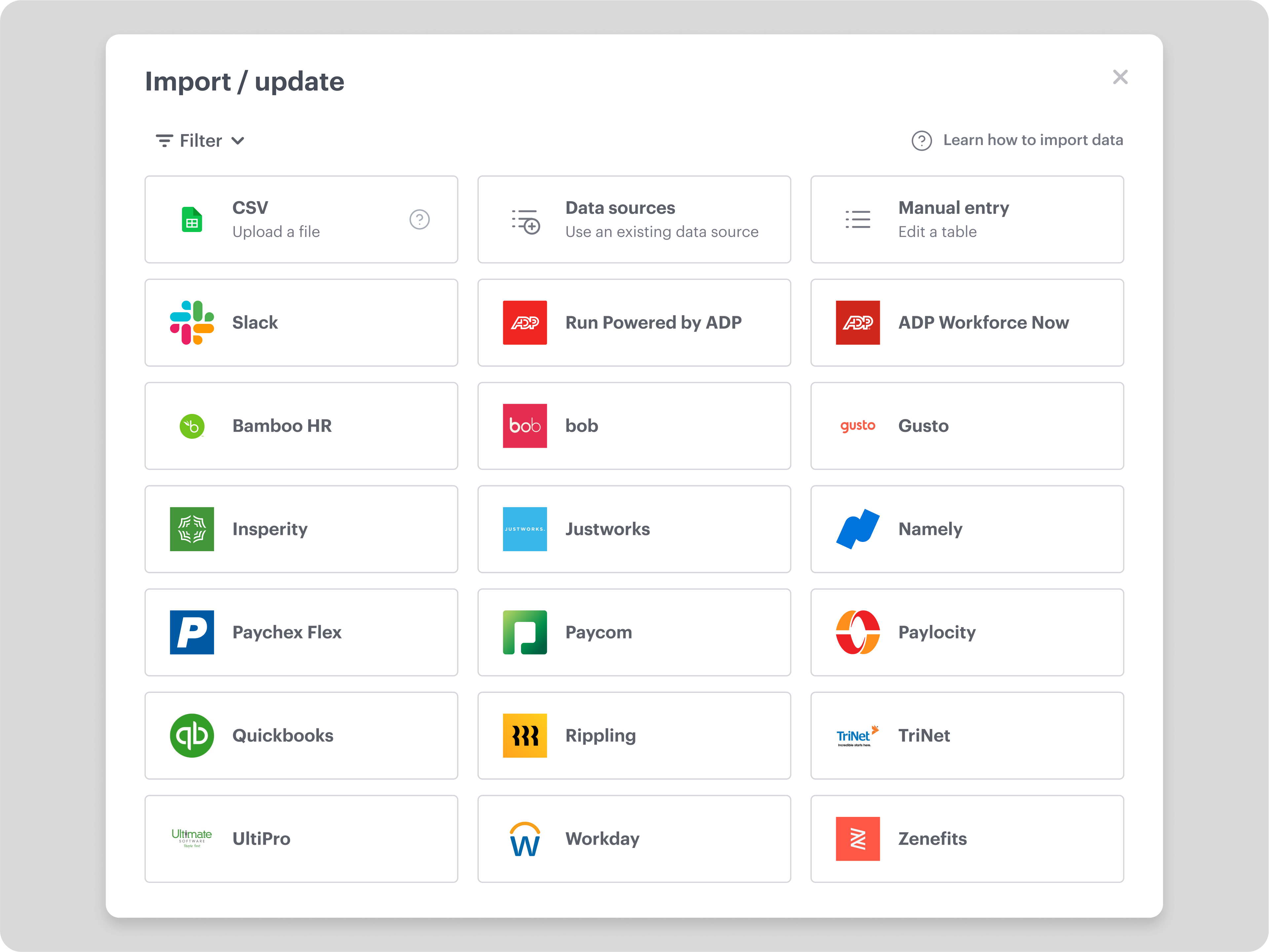Screen dimensions: 1269x952
Task: Click the Filter lines icon
Action: click(x=164, y=140)
